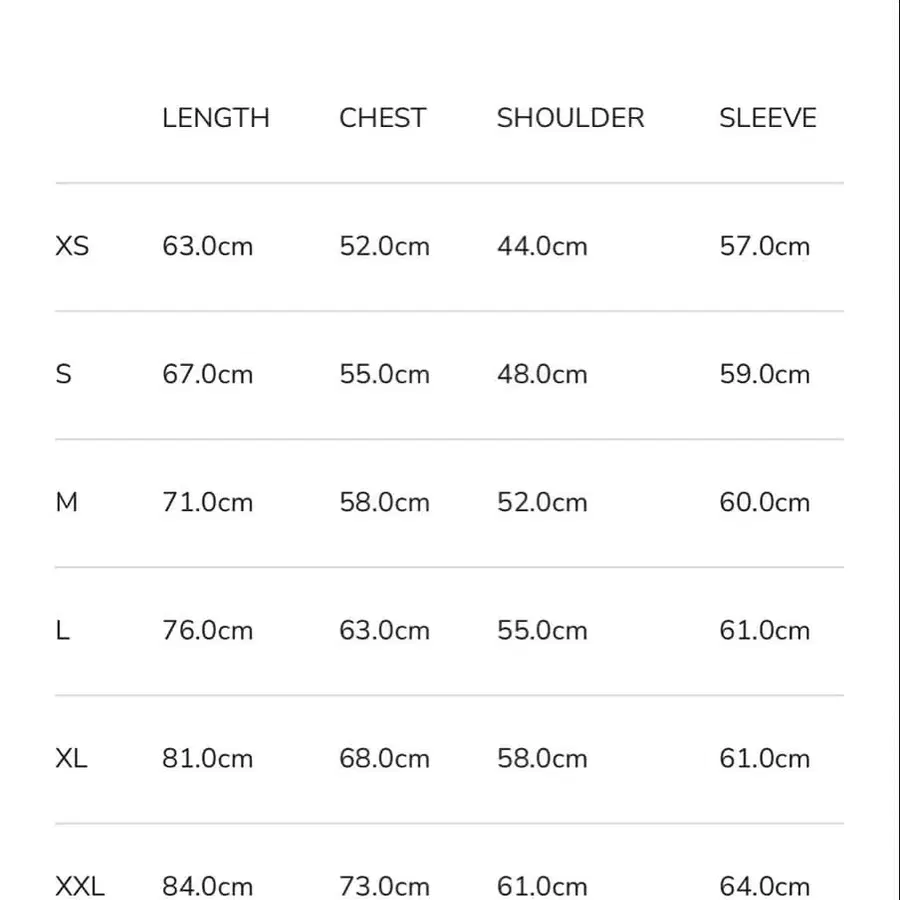Select the SHOULDER column header

click(x=570, y=118)
